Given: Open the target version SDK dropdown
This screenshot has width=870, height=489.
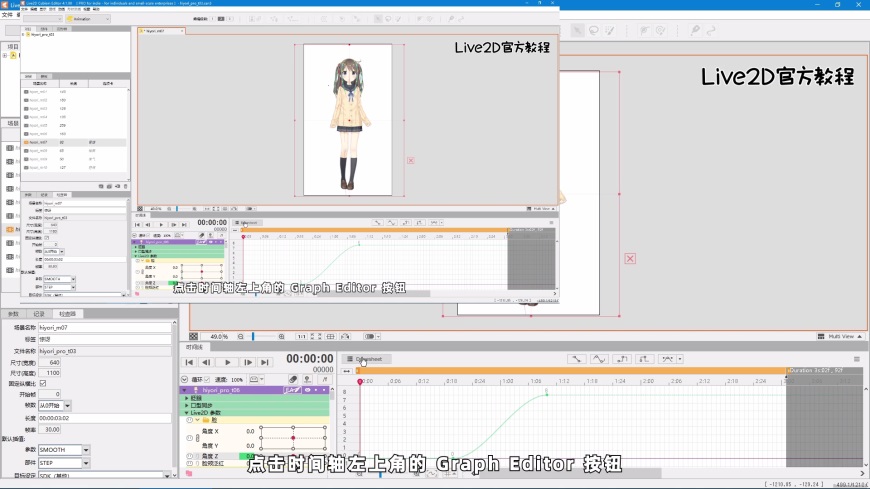Looking at the screenshot, I should [167, 476].
